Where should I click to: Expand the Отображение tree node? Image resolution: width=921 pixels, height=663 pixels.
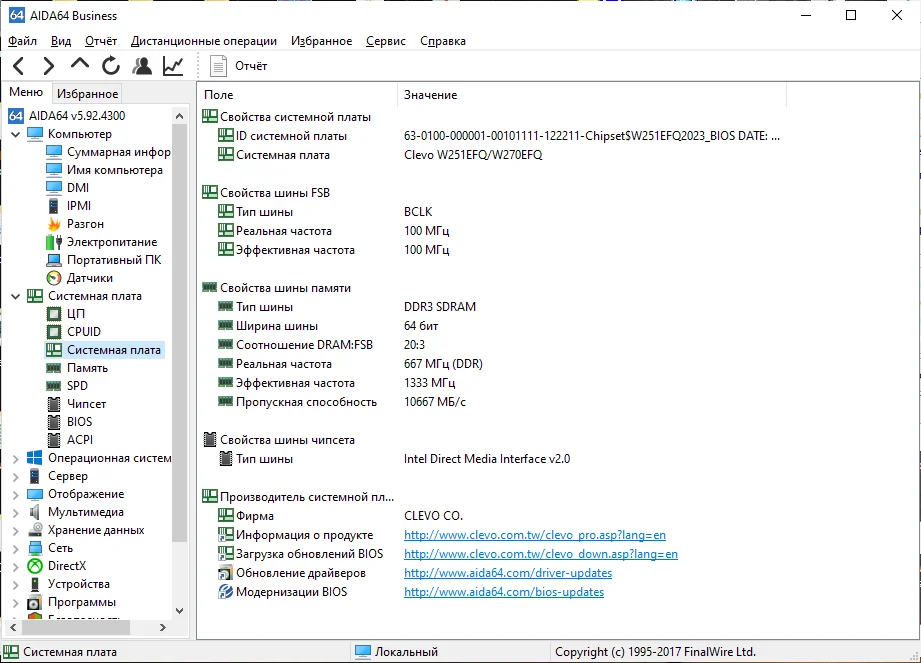point(16,495)
